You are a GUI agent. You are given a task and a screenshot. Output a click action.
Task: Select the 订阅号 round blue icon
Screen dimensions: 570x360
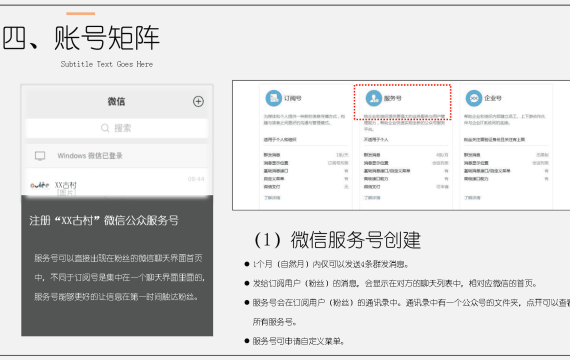point(274,98)
